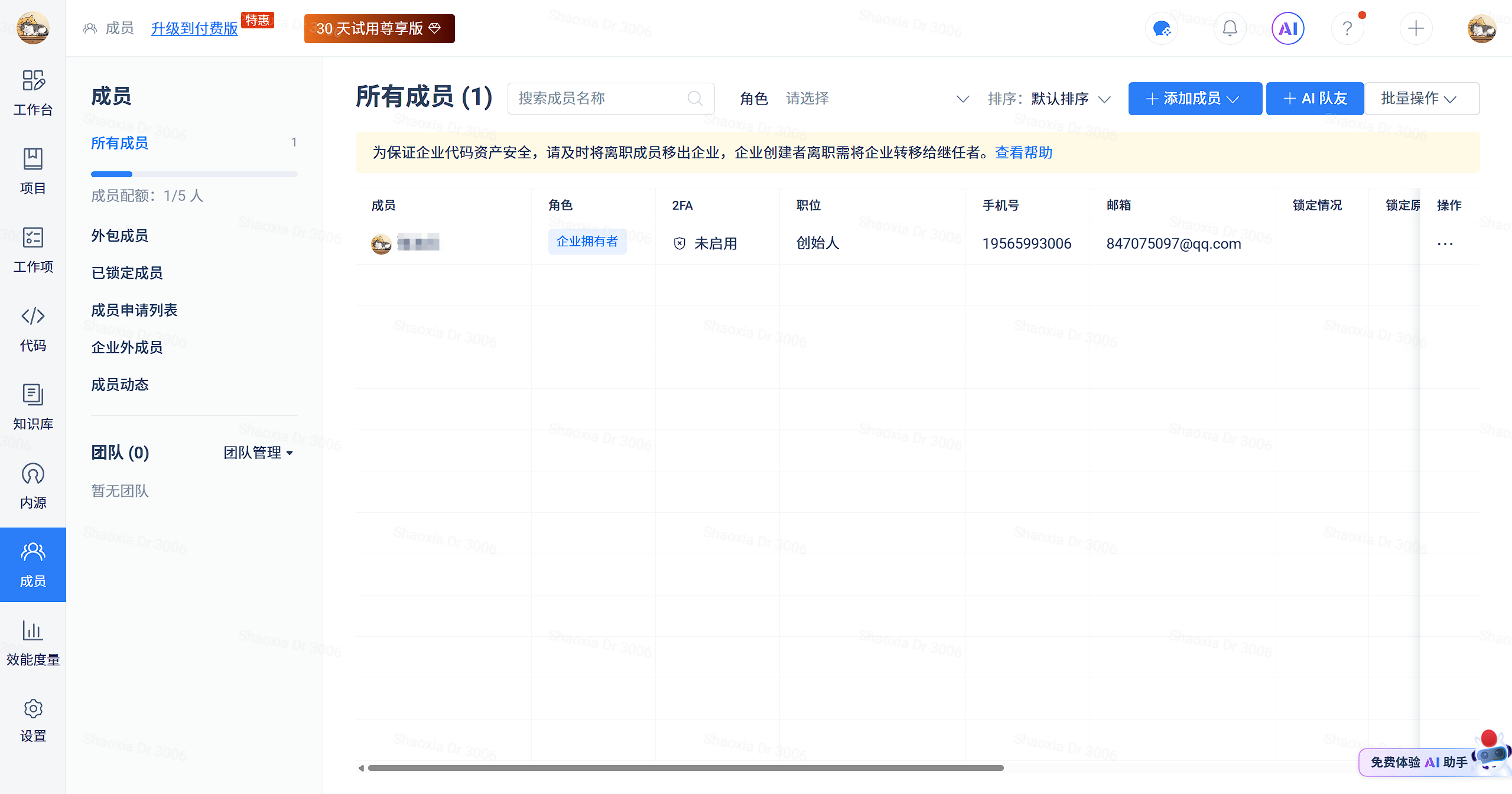Image resolution: width=1512 pixels, height=794 pixels.
Task: Open the 工作台 panel in the sidebar
Action: click(32, 93)
